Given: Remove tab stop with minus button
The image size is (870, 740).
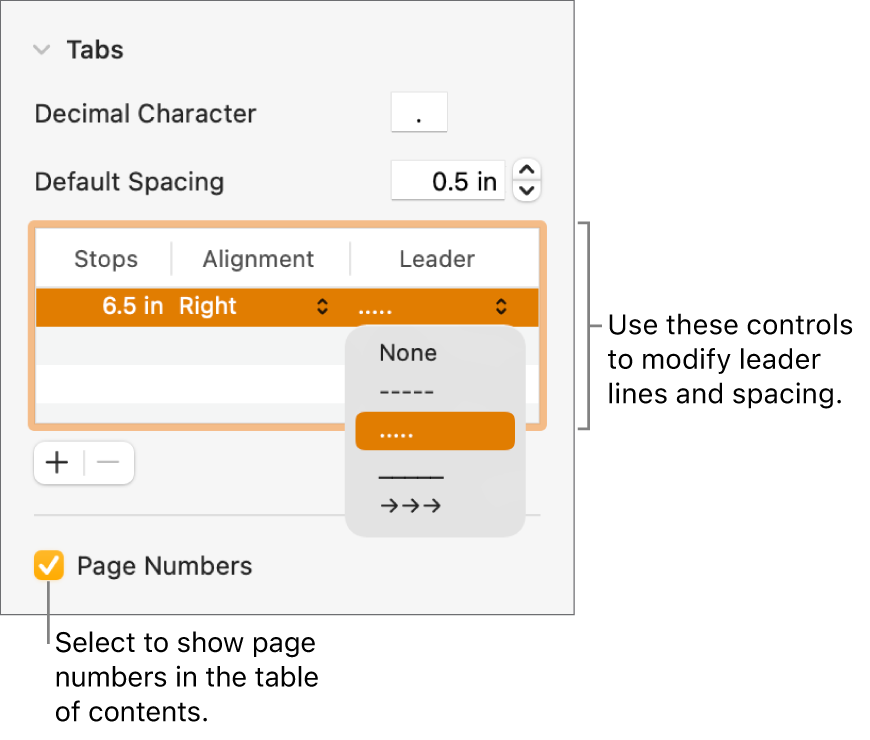Looking at the screenshot, I should coord(108,463).
